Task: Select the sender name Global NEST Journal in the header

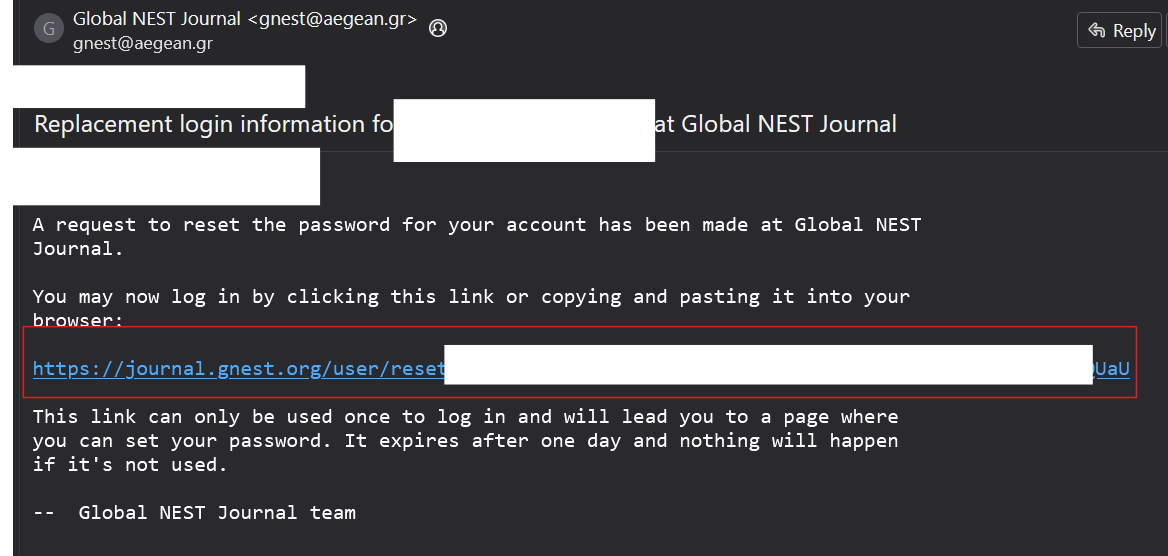Action: (x=157, y=19)
